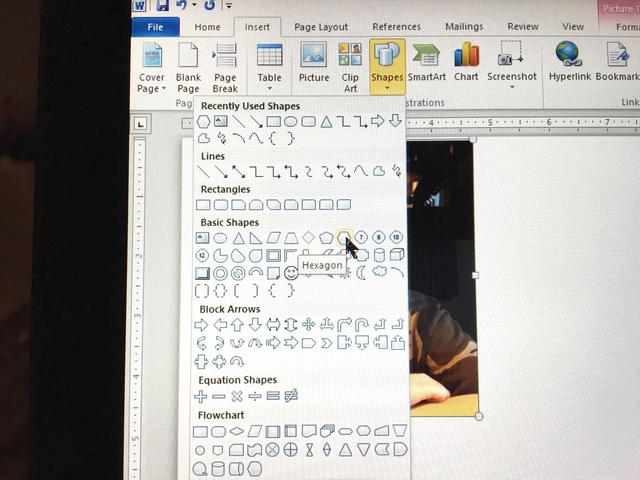Select the Left Arrow in Block Arrows
Screen dimensions: 640x480
pos(220,325)
